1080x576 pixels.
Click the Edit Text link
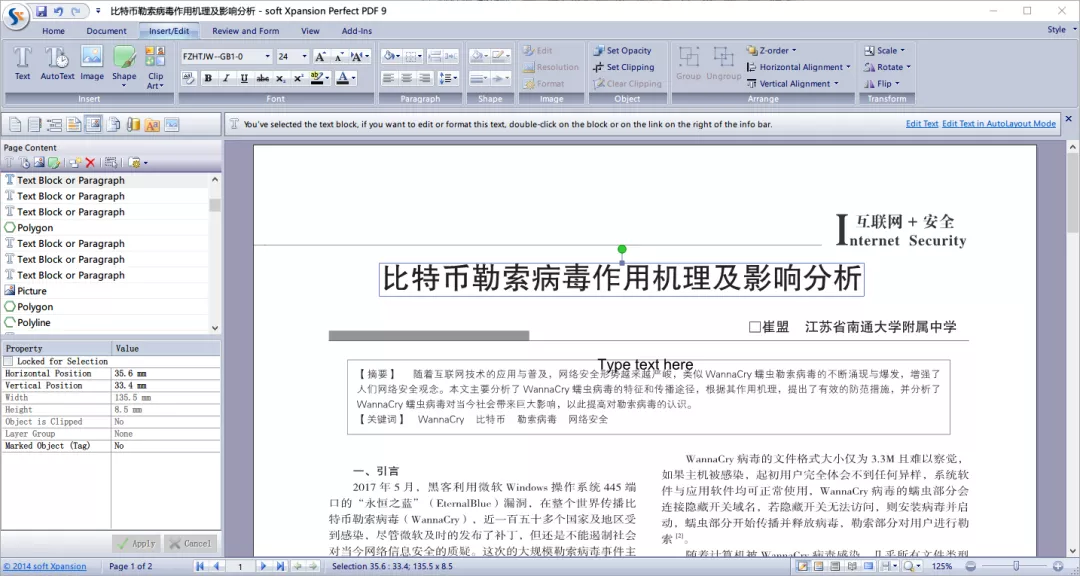click(922, 123)
